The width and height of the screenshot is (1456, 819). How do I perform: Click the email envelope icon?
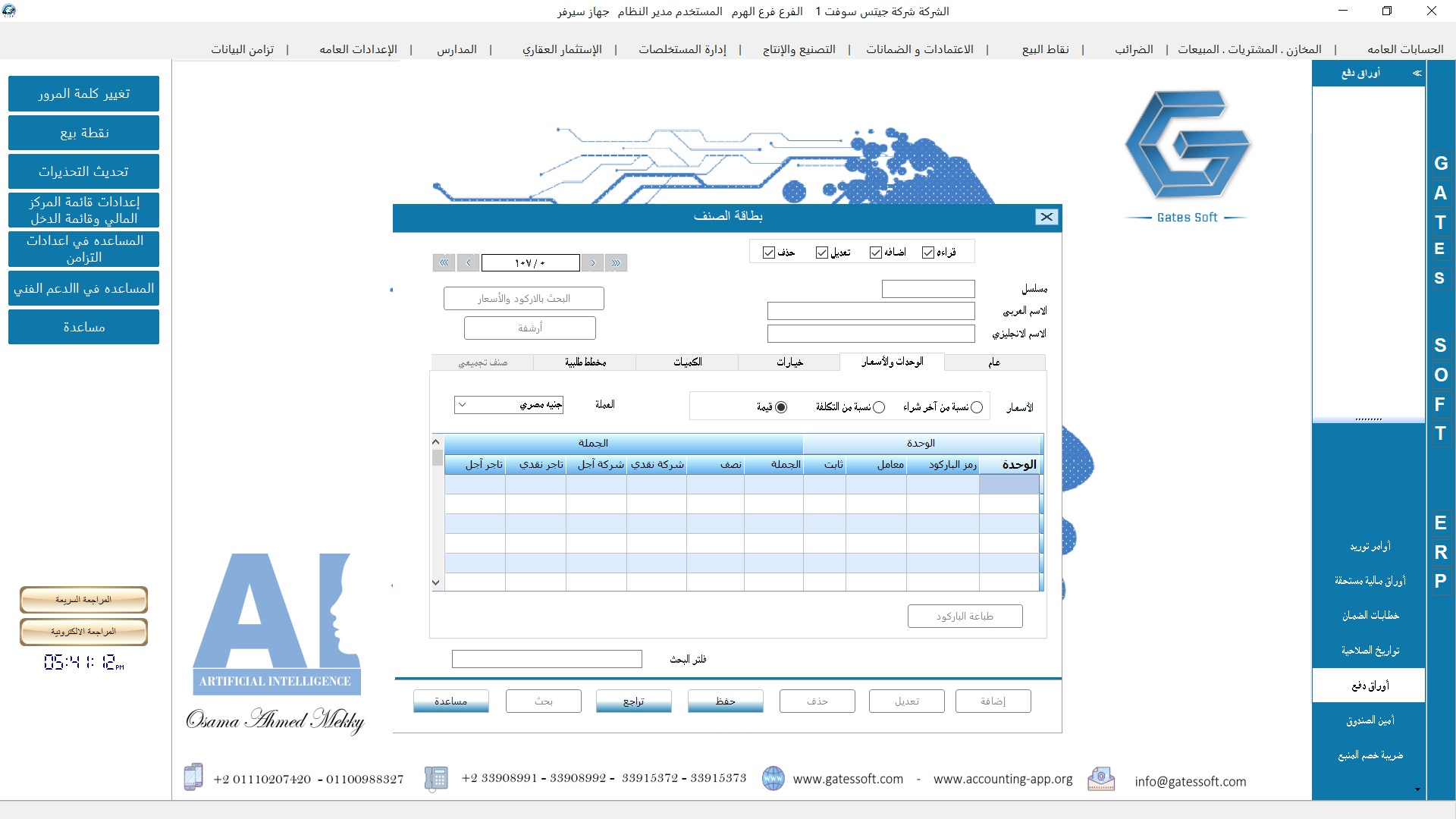1101,778
